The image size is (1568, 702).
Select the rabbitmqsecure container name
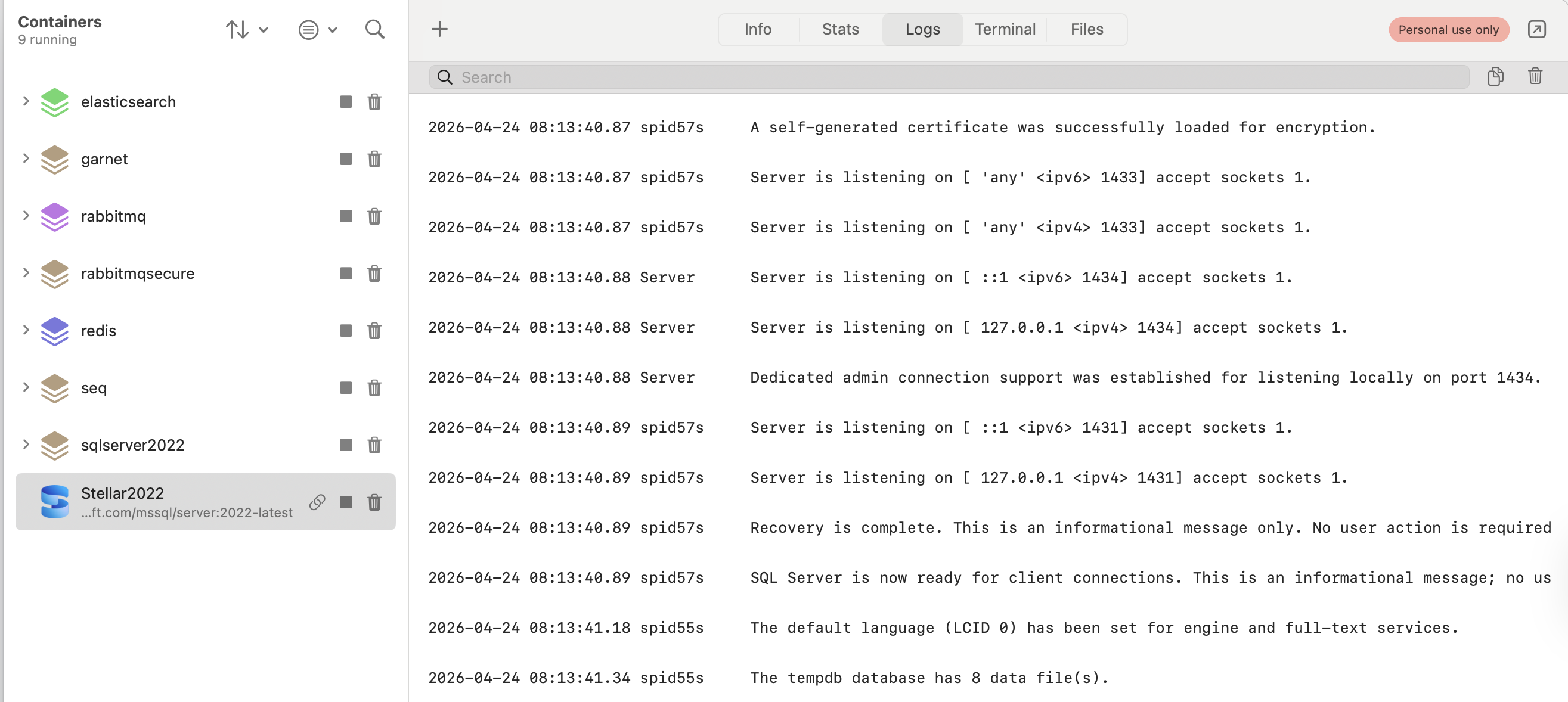coord(138,273)
